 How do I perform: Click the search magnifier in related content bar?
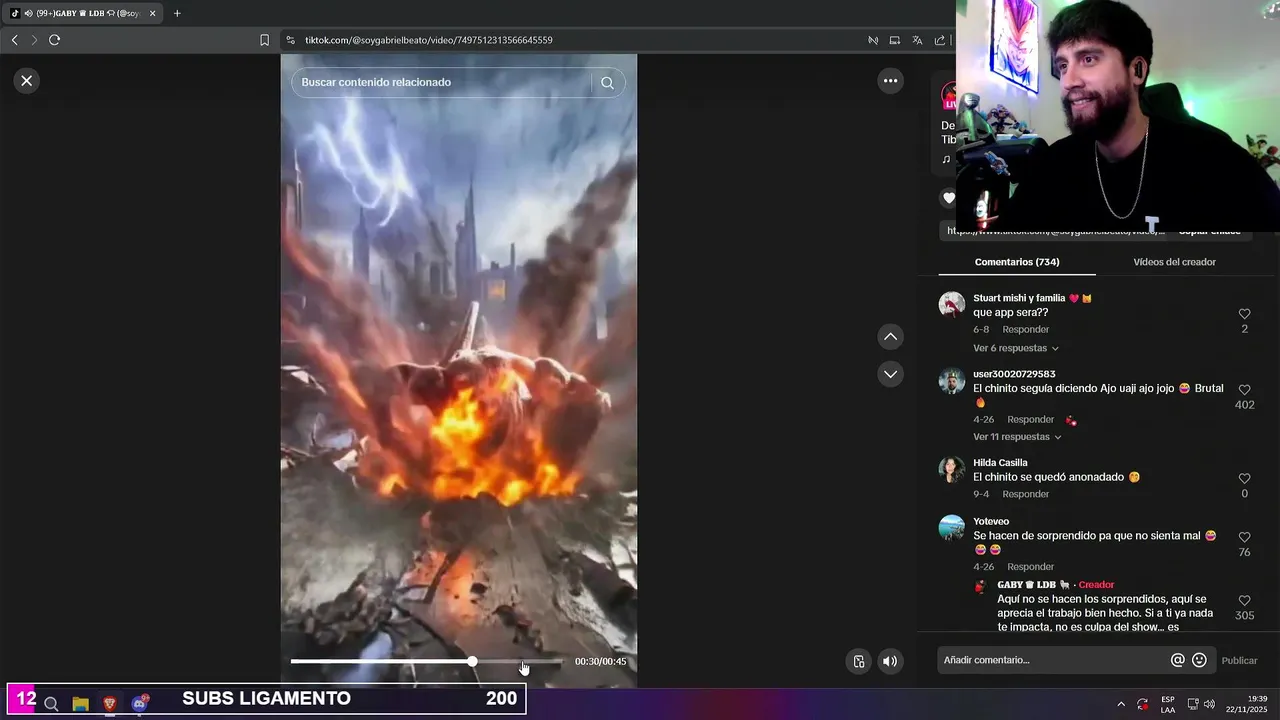click(607, 83)
